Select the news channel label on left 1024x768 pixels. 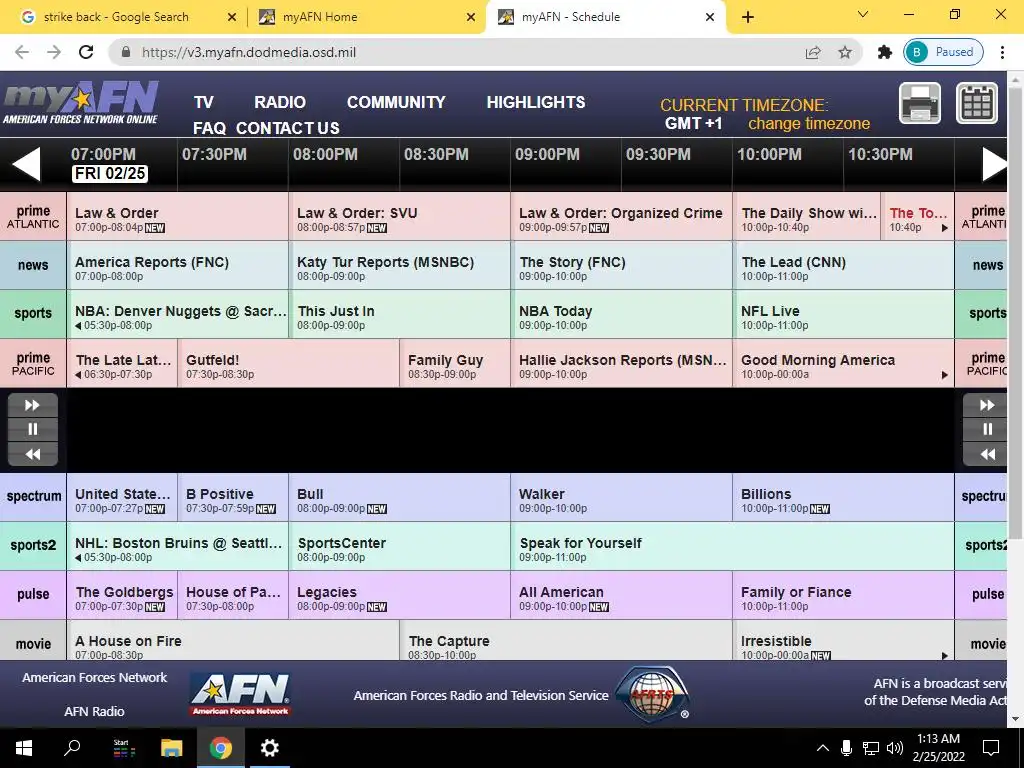point(33,265)
